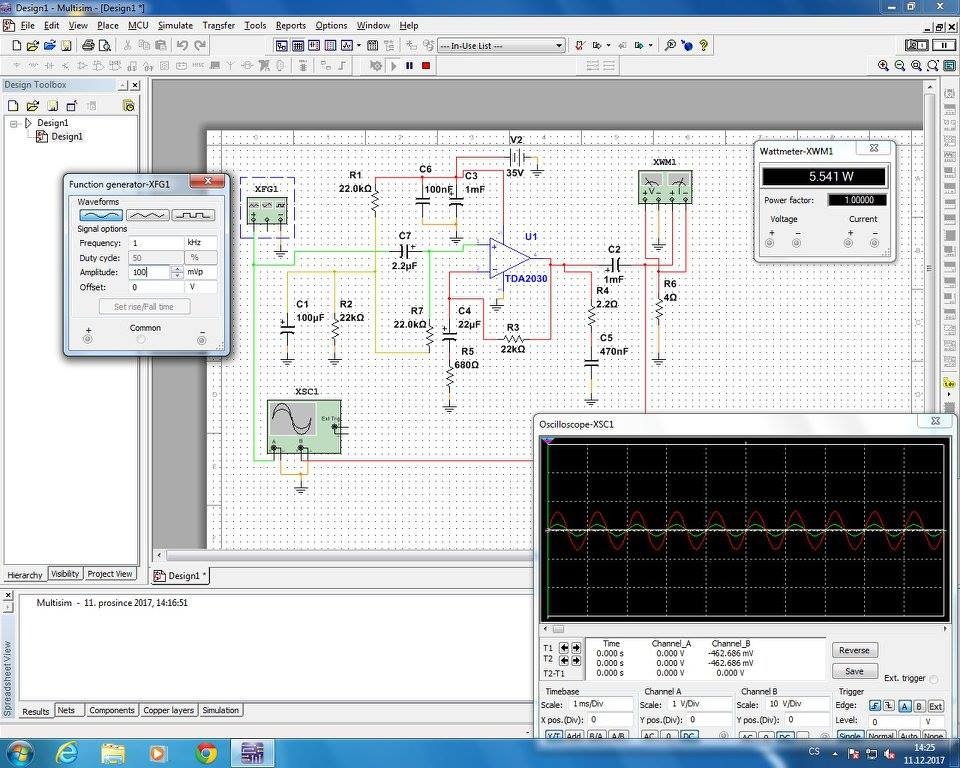
Task: Open a sample design
Action: 50,45
